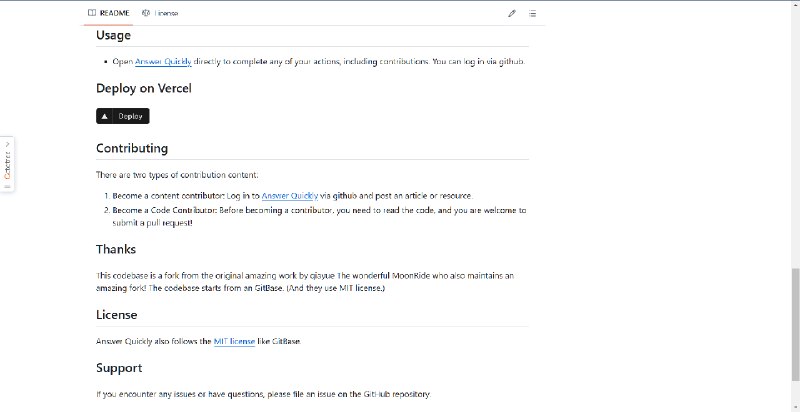Click the Deploy on Vercel heading
Screen dimensions: 800x412
(144, 88)
